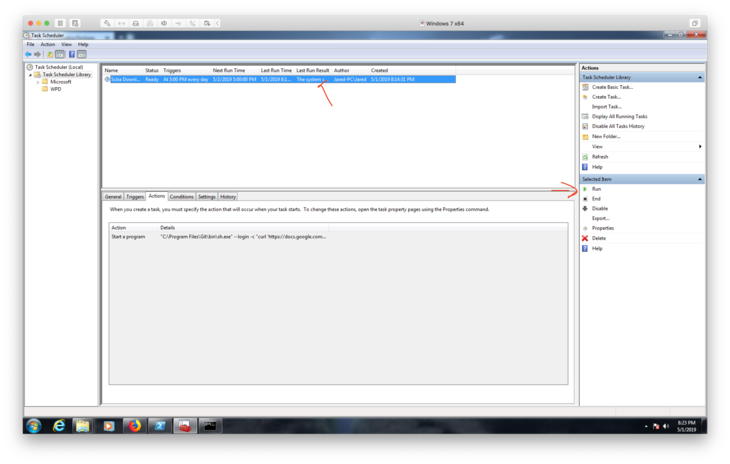730x464 pixels.
Task: Click the Refresh icon in the Actions pane
Action: [x=585, y=157]
